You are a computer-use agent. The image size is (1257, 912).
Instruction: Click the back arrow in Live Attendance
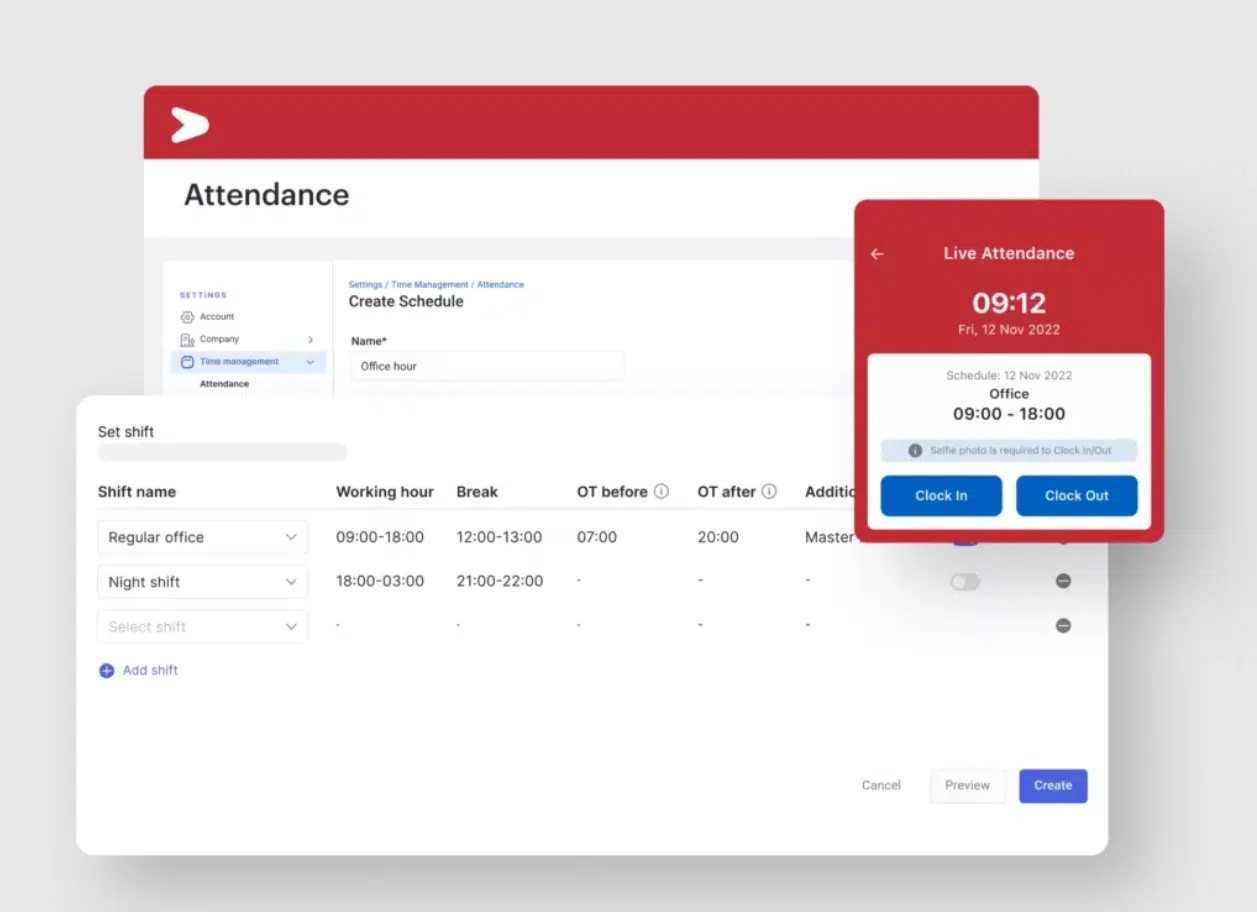click(x=877, y=254)
